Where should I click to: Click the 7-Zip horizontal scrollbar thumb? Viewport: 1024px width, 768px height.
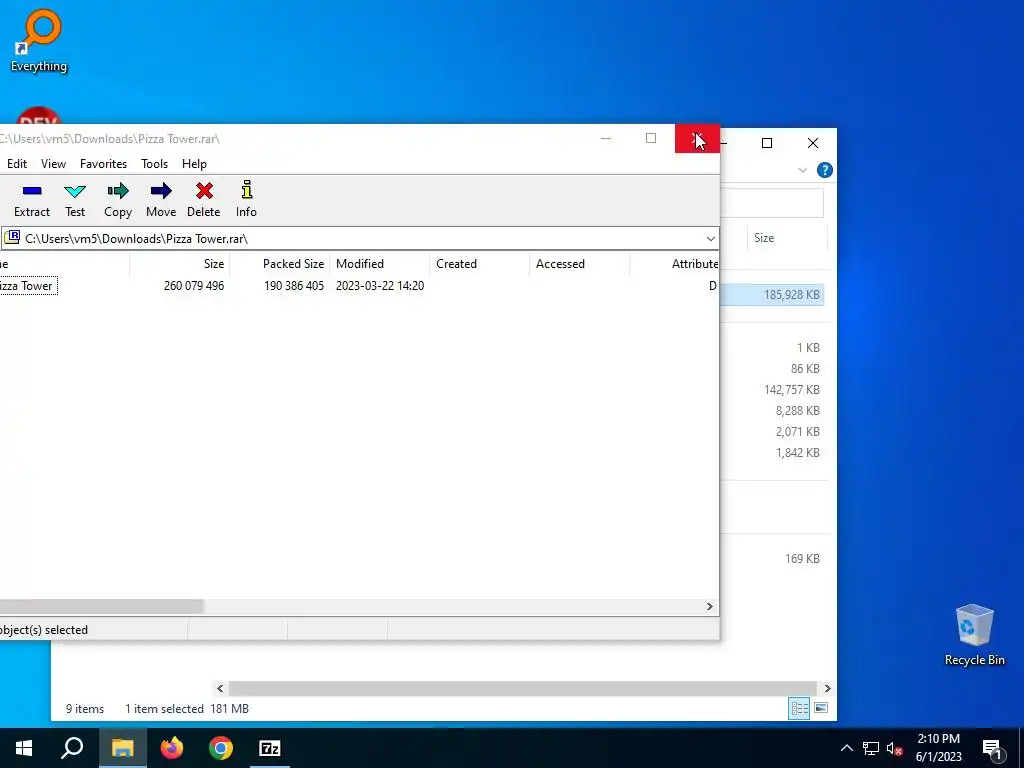(101, 607)
